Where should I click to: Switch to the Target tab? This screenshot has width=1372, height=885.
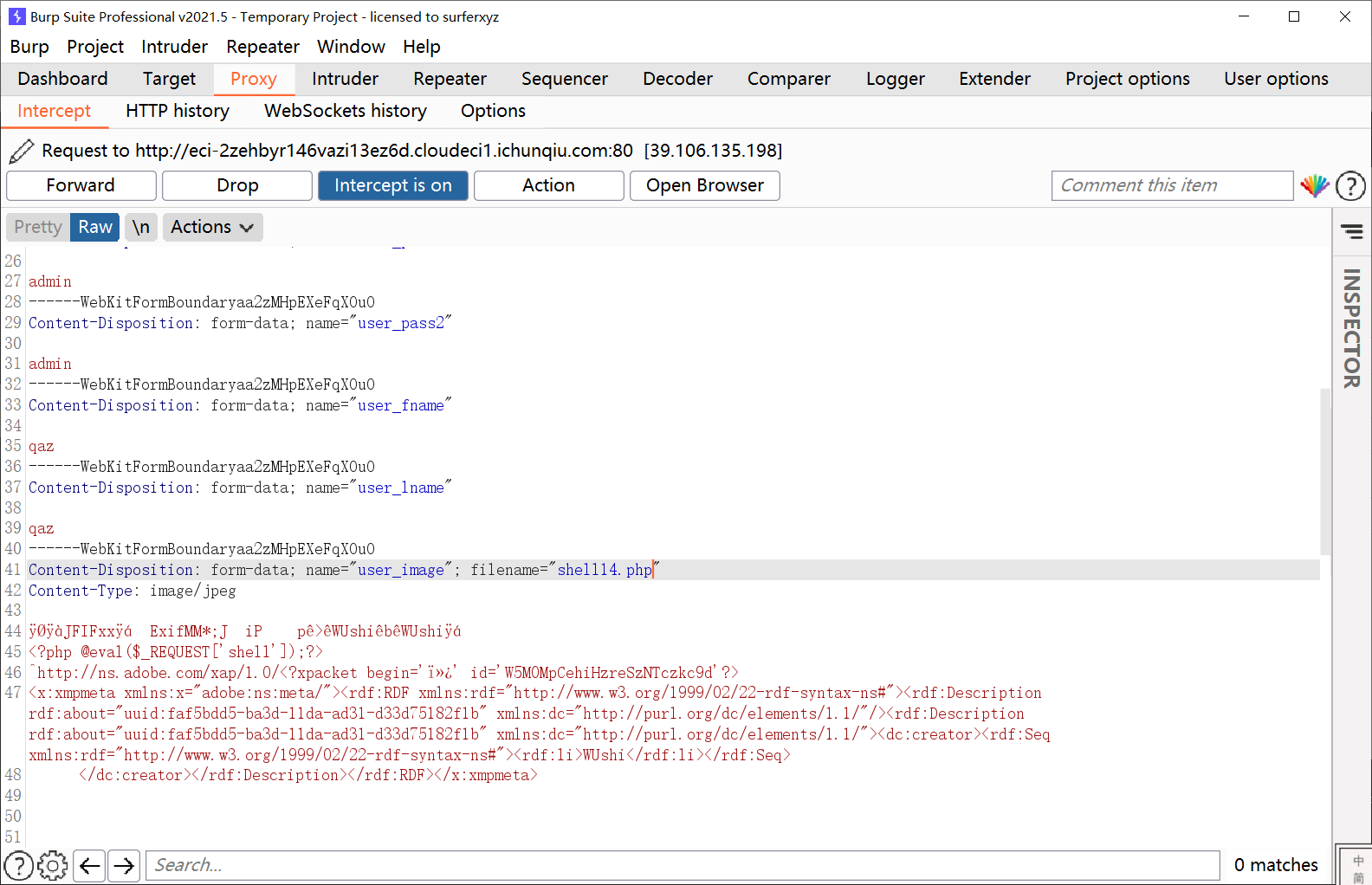(x=170, y=79)
